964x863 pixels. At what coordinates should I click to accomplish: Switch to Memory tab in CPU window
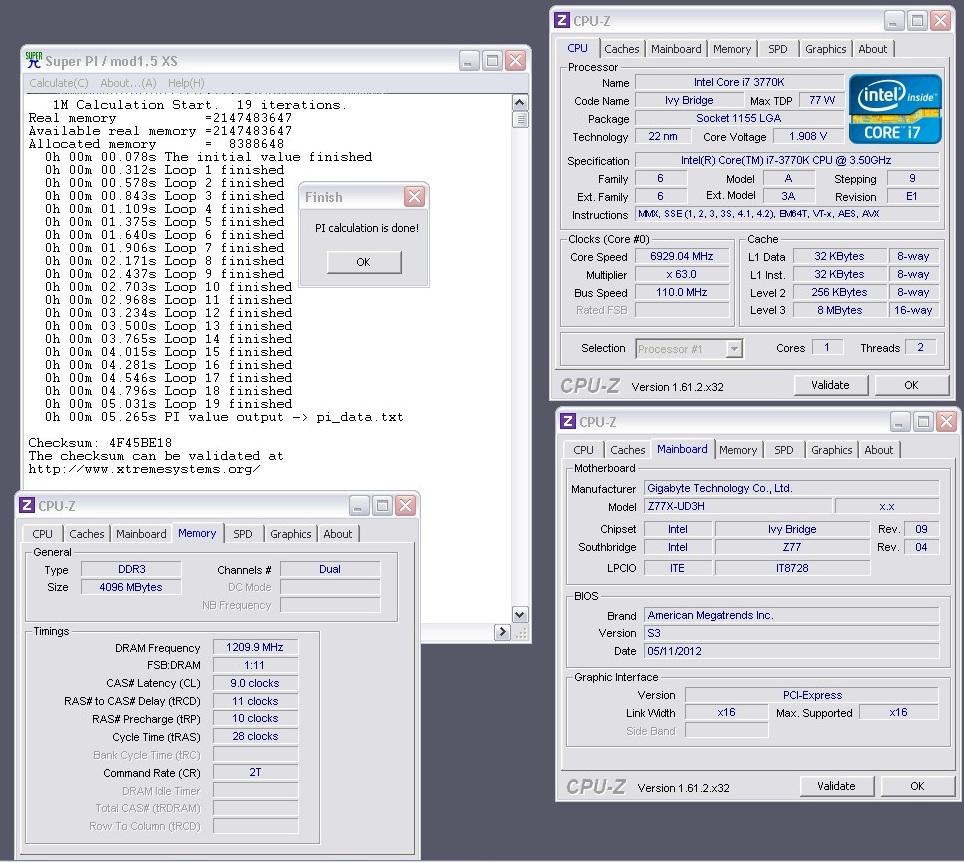pyautogui.click(x=732, y=49)
